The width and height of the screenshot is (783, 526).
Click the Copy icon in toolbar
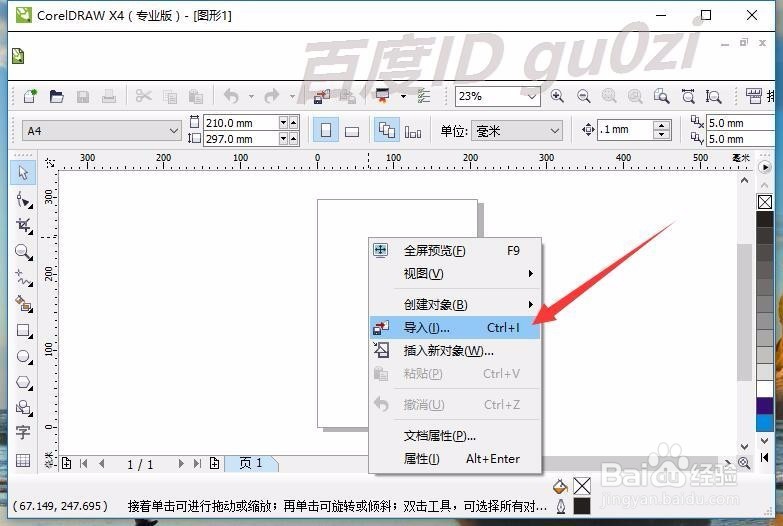pyautogui.click(x=170, y=96)
